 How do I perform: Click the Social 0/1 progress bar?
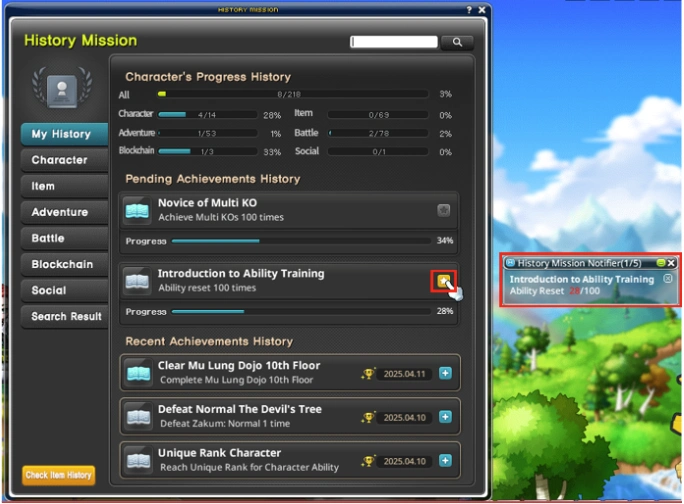tap(378, 151)
